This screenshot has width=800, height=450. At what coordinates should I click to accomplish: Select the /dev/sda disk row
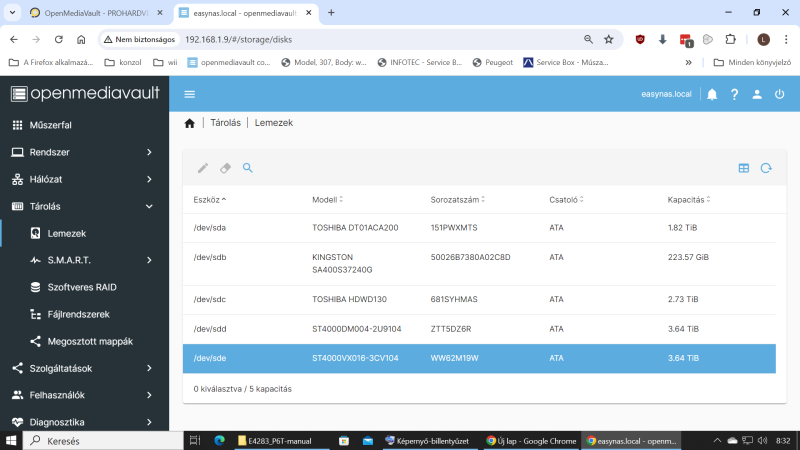click(479, 228)
